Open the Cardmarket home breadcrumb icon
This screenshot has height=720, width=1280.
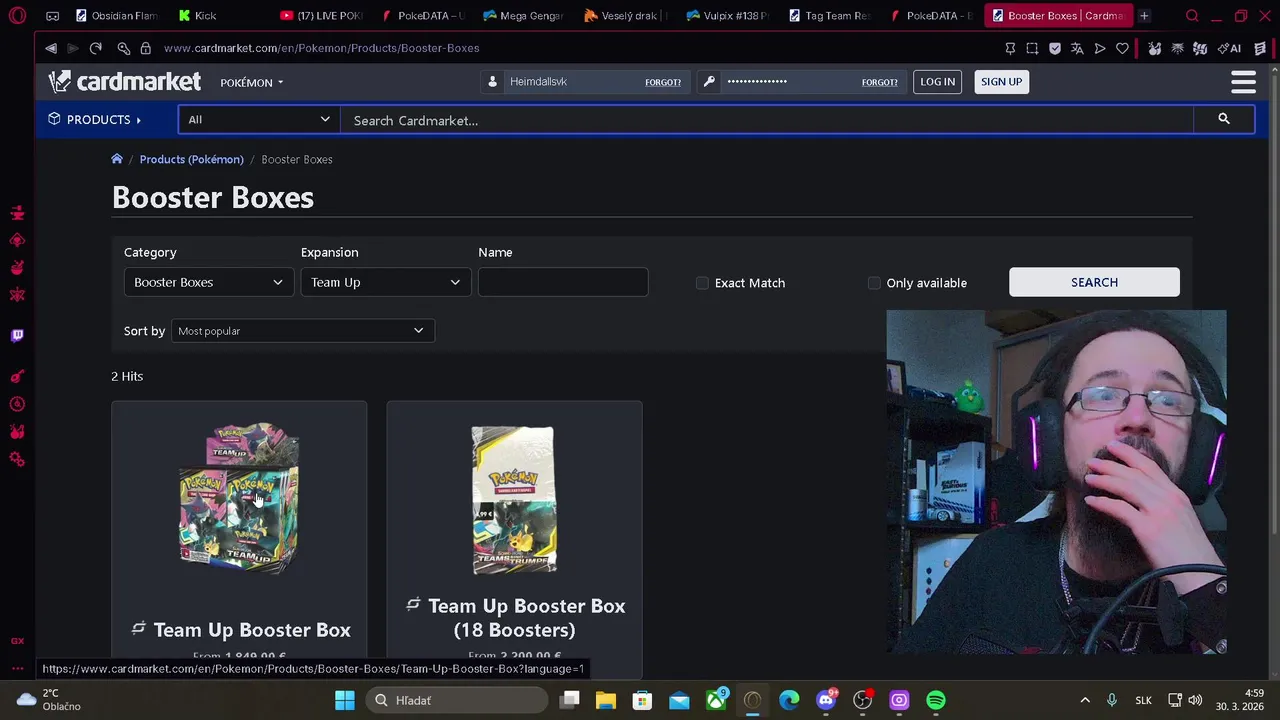(117, 159)
